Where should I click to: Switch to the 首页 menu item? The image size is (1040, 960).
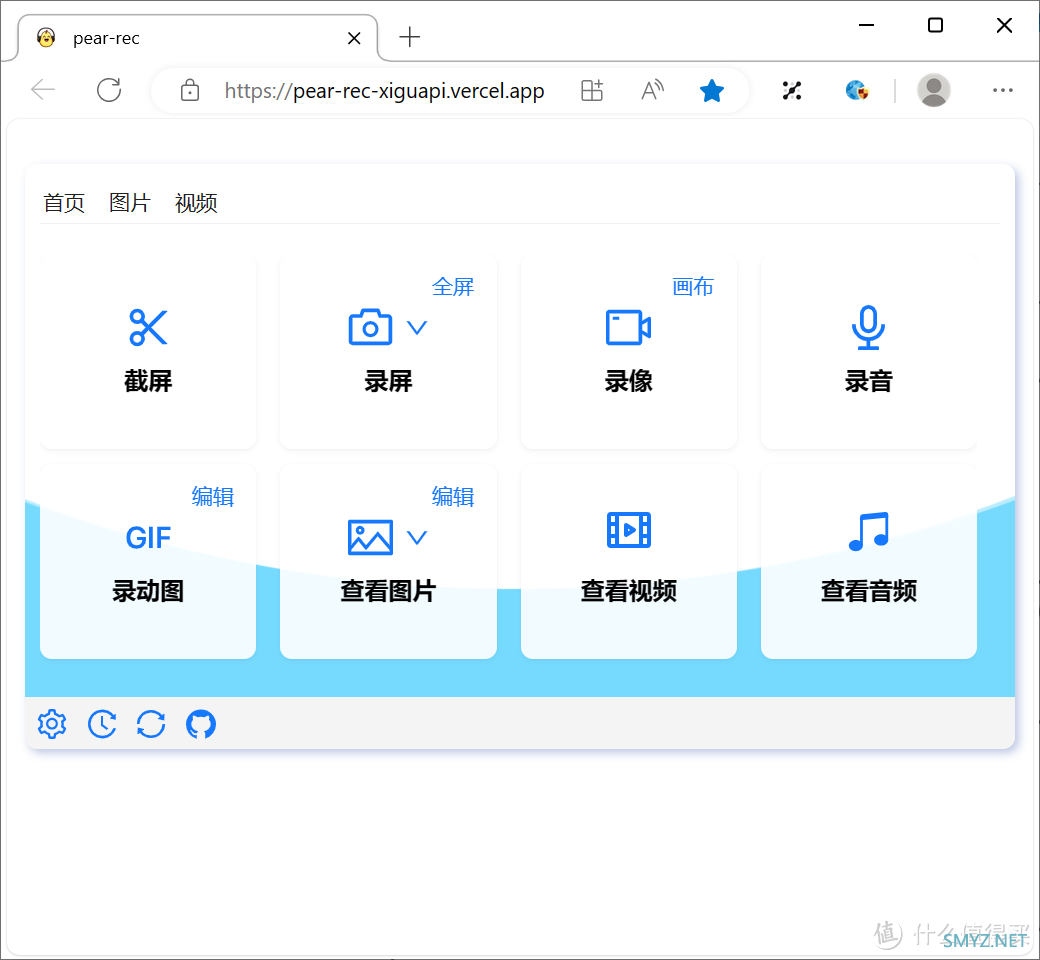click(64, 202)
